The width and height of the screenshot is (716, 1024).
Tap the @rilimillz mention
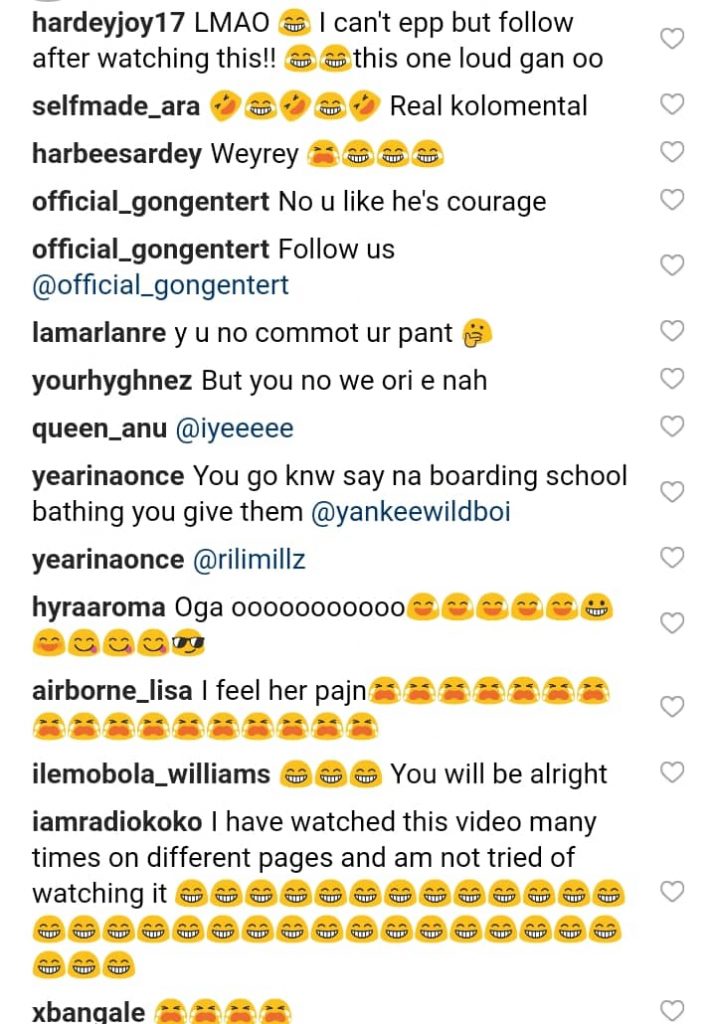click(x=249, y=560)
